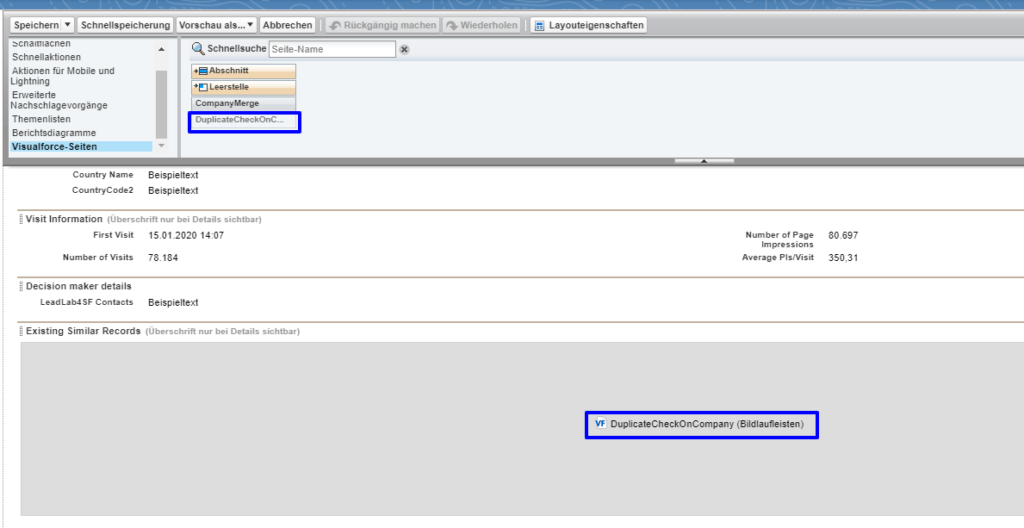Click the Visit Information section header
Viewport: 1024px width, 528px height.
click(x=64, y=219)
